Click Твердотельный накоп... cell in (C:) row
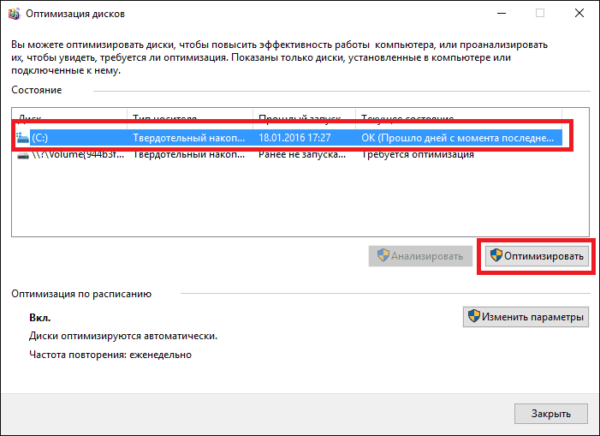The height and width of the screenshot is (436, 600). pos(189,138)
